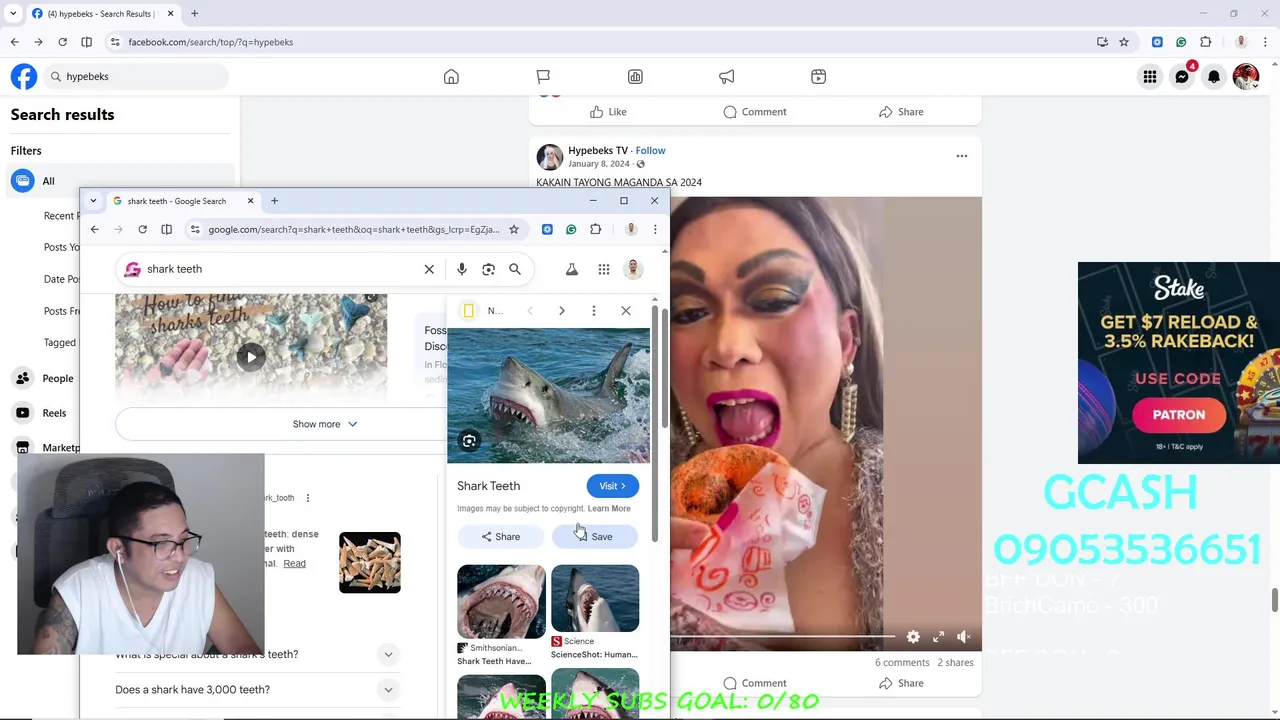This screenshot has width=1280, height=720.
Task: Open Smithsonian Shark Teeth Have thumbnail
Action: tap(501, 601)
